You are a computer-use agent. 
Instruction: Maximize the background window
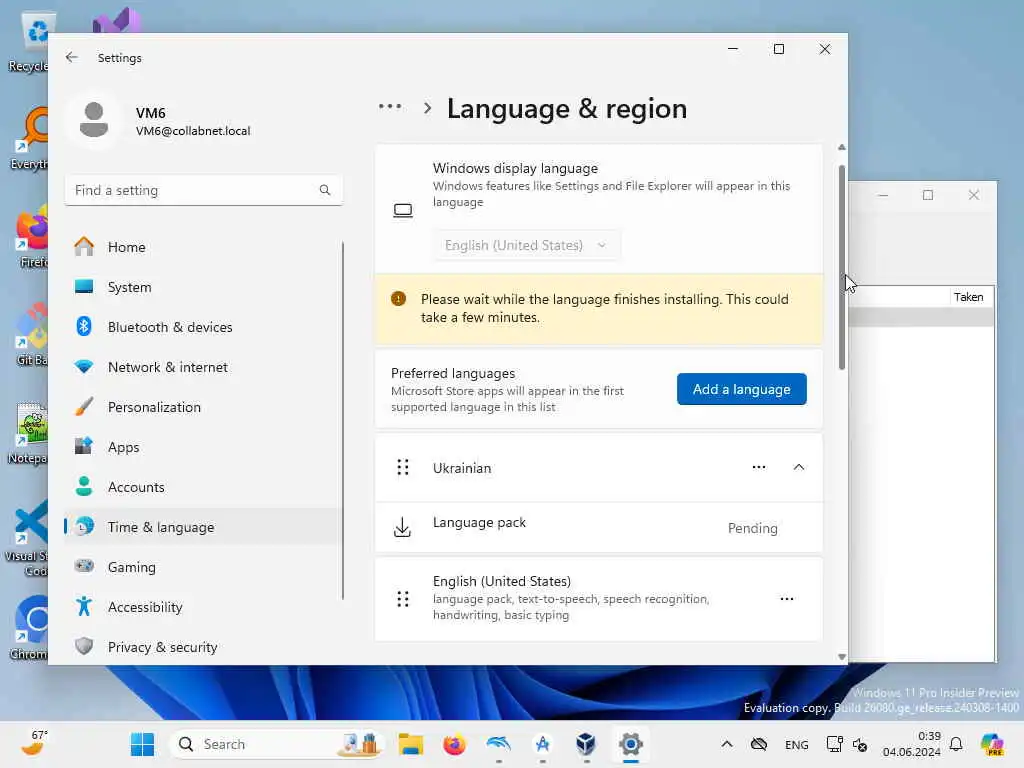(x=928, y=195)
